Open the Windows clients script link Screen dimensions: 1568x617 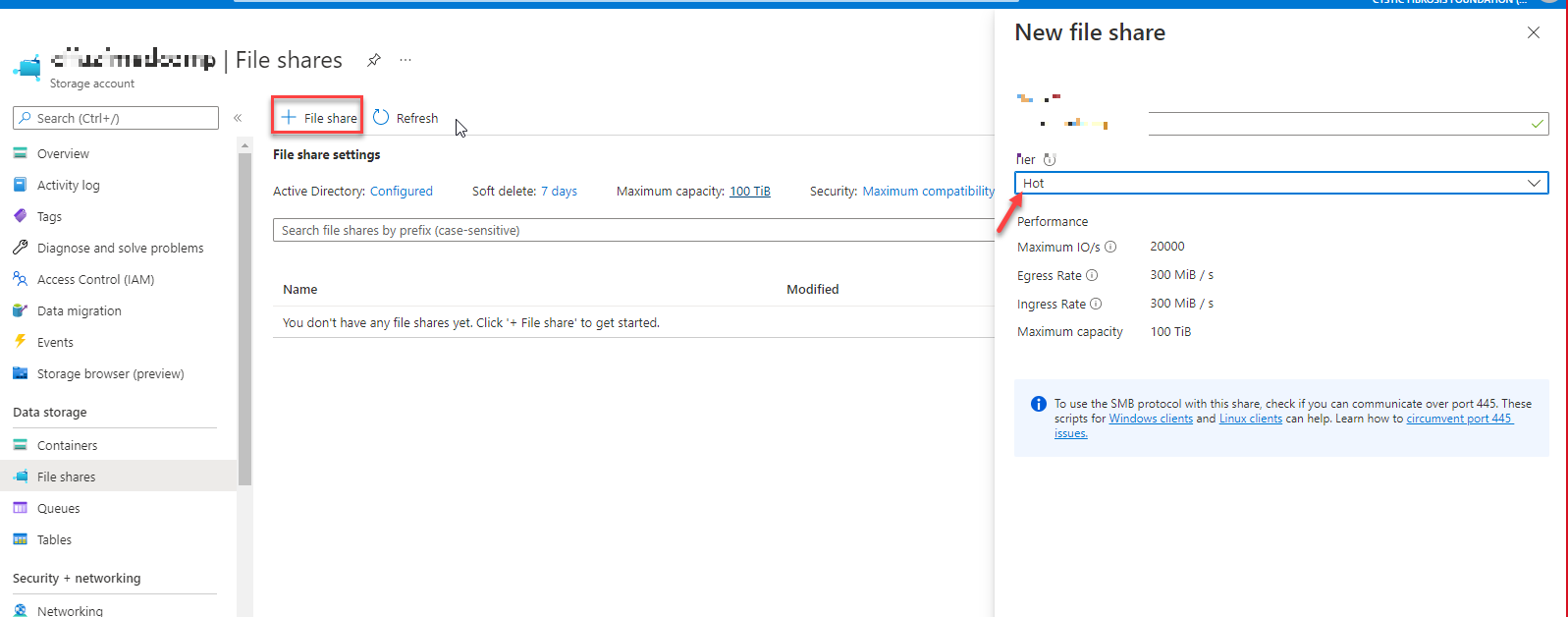coord(1151,419)
